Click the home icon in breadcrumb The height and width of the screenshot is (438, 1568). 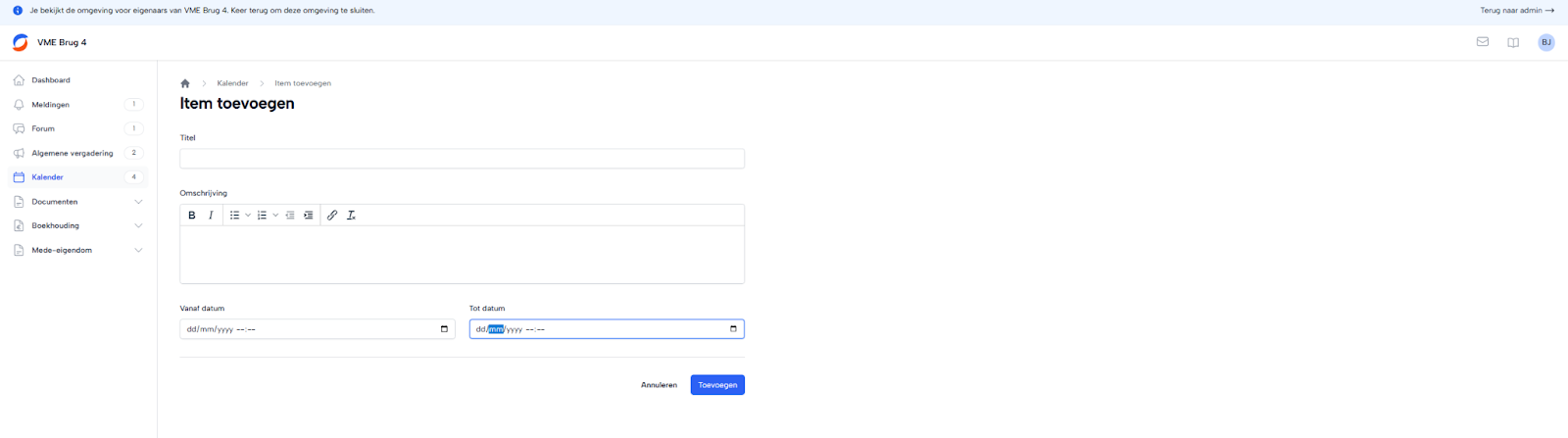click(x=185, y=83)
